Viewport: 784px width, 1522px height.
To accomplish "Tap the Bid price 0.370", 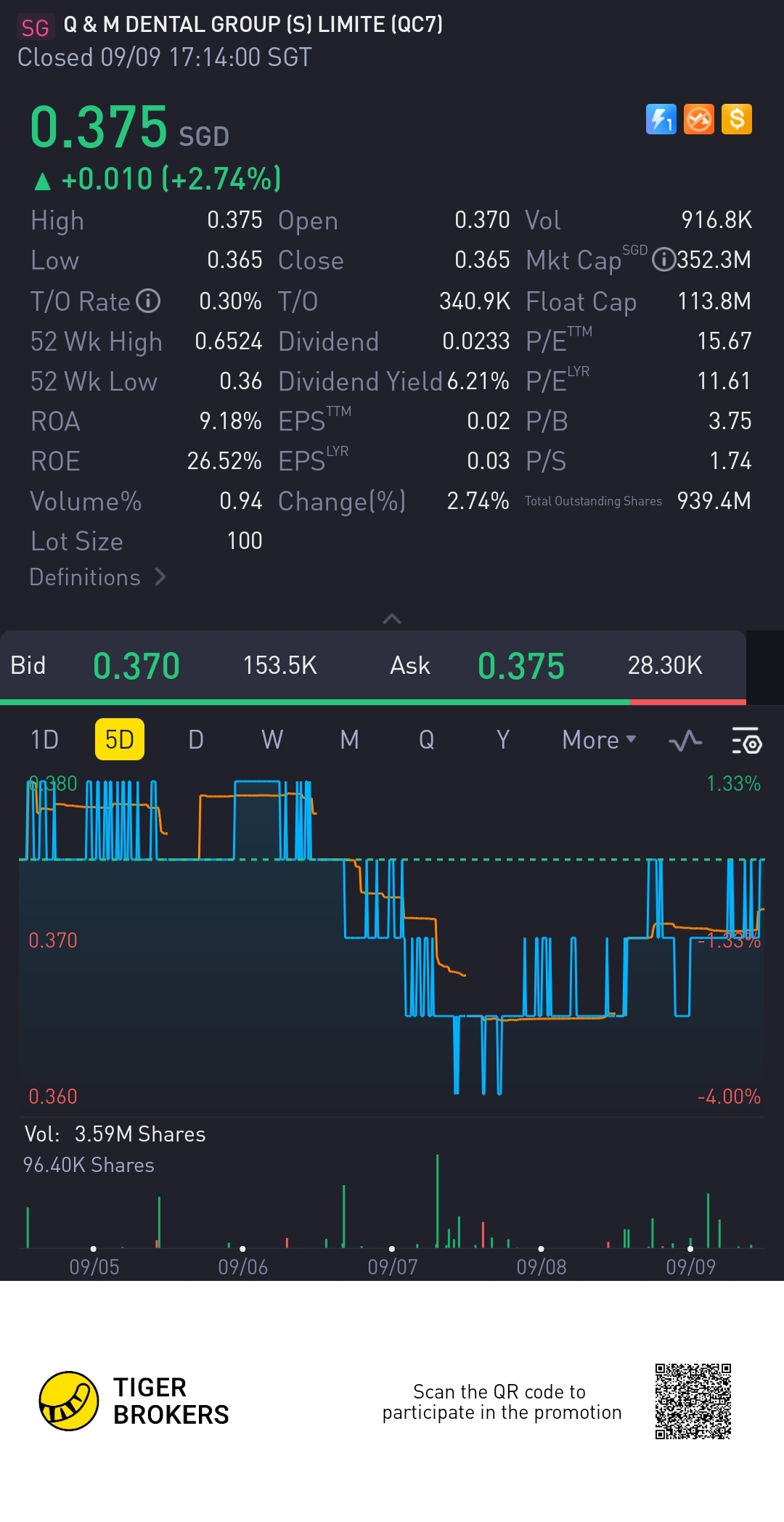I will (136, 666).
